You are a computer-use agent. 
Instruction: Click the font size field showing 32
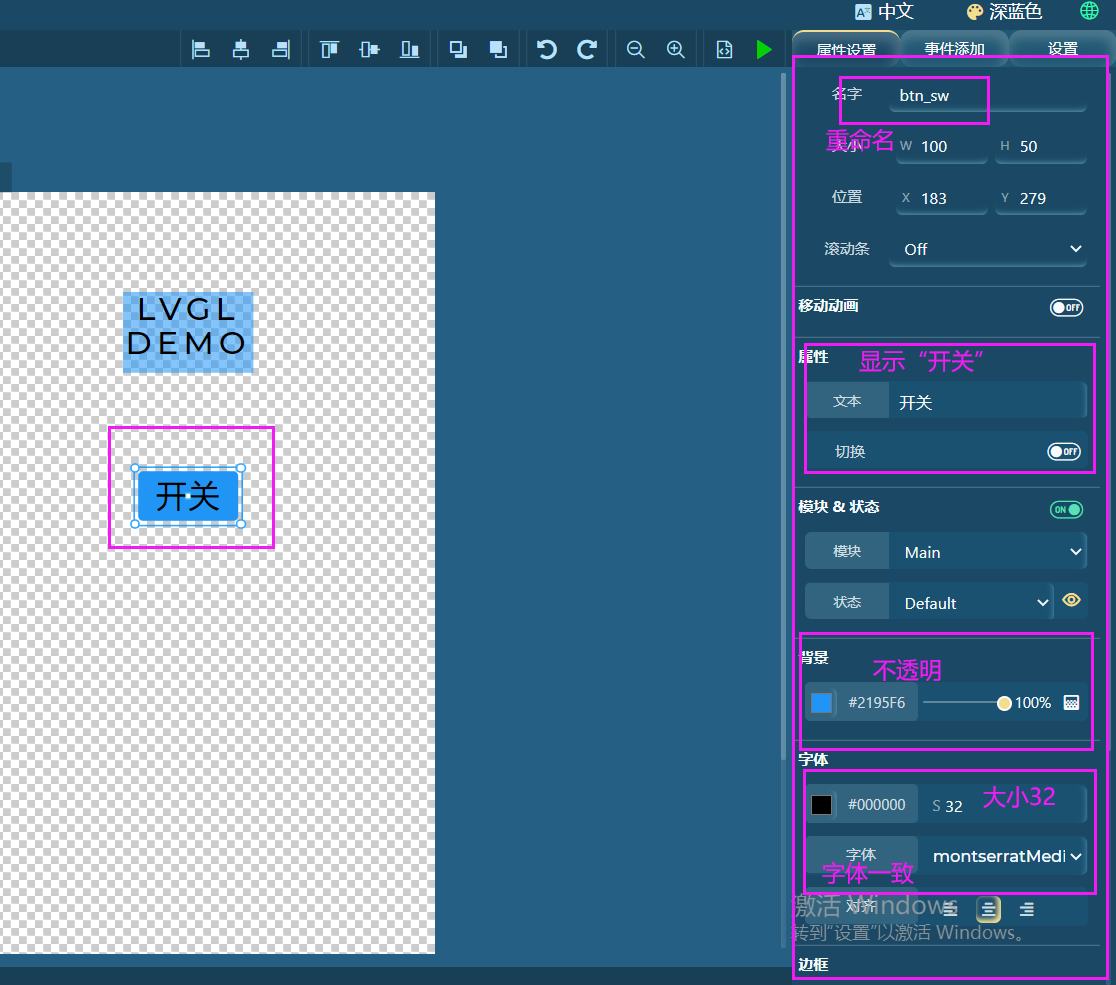tap(1002, 805)
